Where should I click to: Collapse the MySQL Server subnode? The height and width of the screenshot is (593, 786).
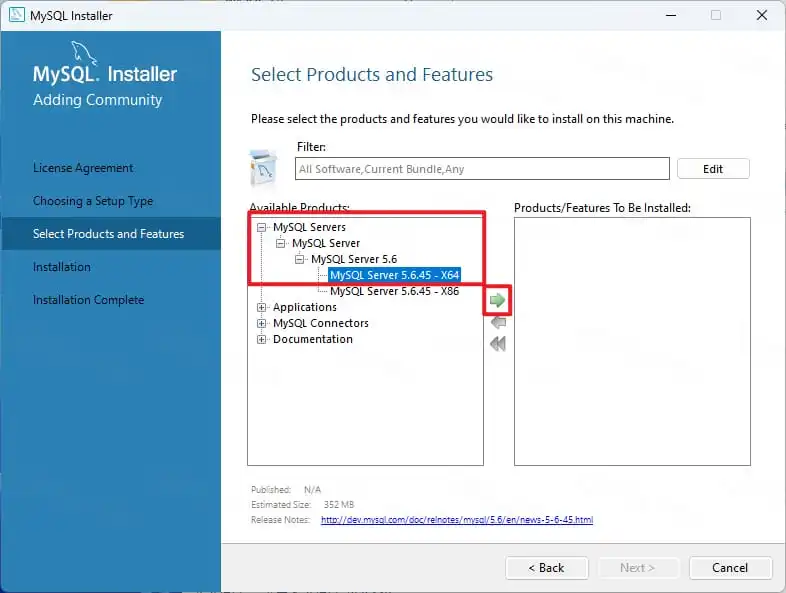click(280, 244)
